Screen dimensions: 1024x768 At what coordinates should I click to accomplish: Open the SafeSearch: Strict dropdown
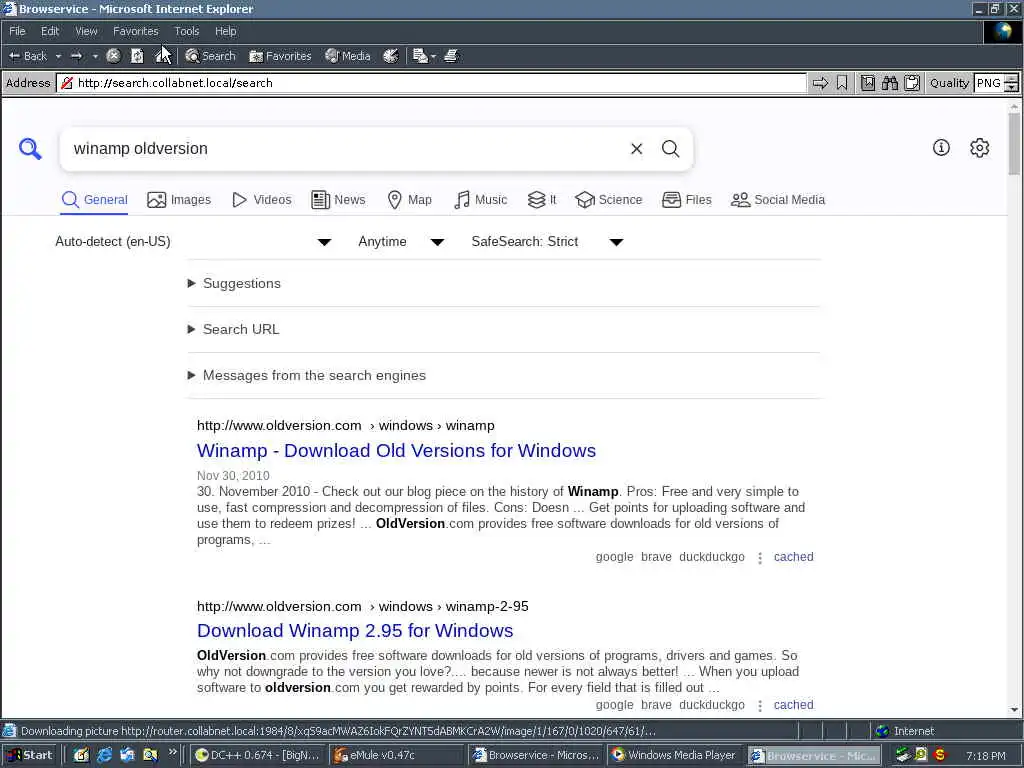pos(547,242)
